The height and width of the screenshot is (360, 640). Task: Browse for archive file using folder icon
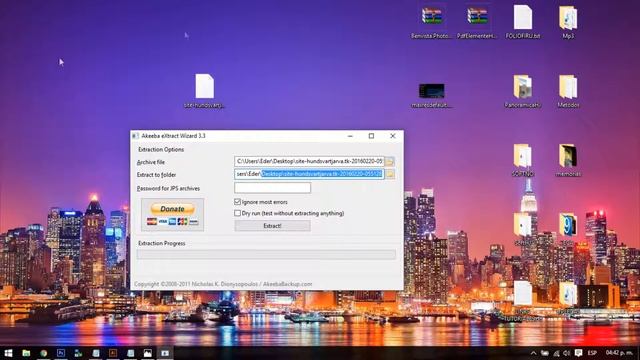coord(389,162)
